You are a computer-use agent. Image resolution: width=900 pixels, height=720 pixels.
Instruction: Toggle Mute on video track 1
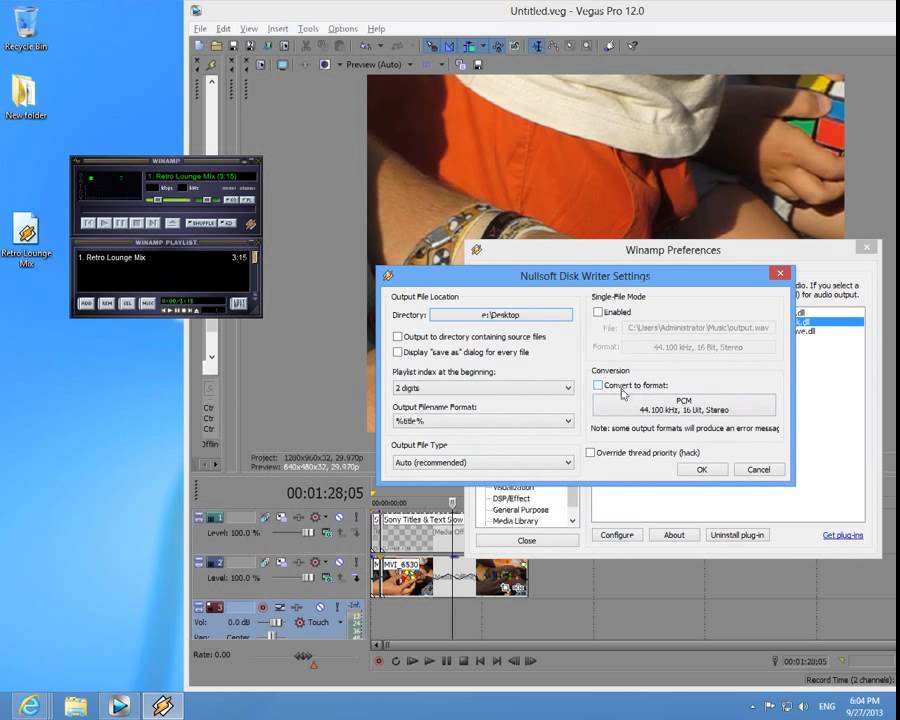coord(339,517)
